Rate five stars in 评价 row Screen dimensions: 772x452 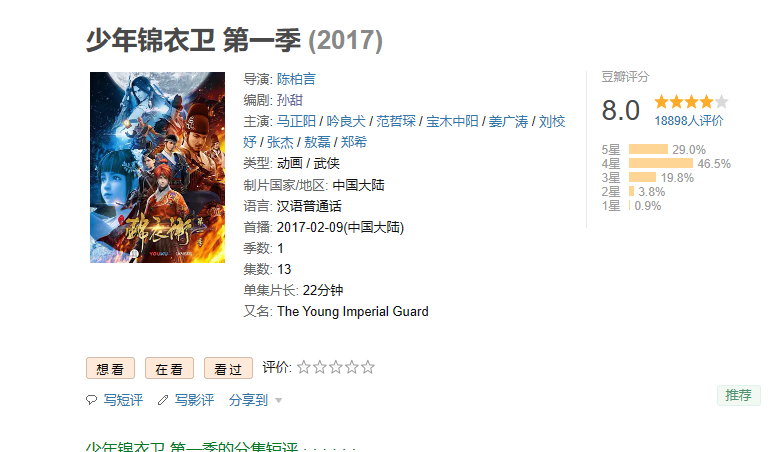pyautogui.click(x=368, y=367)
